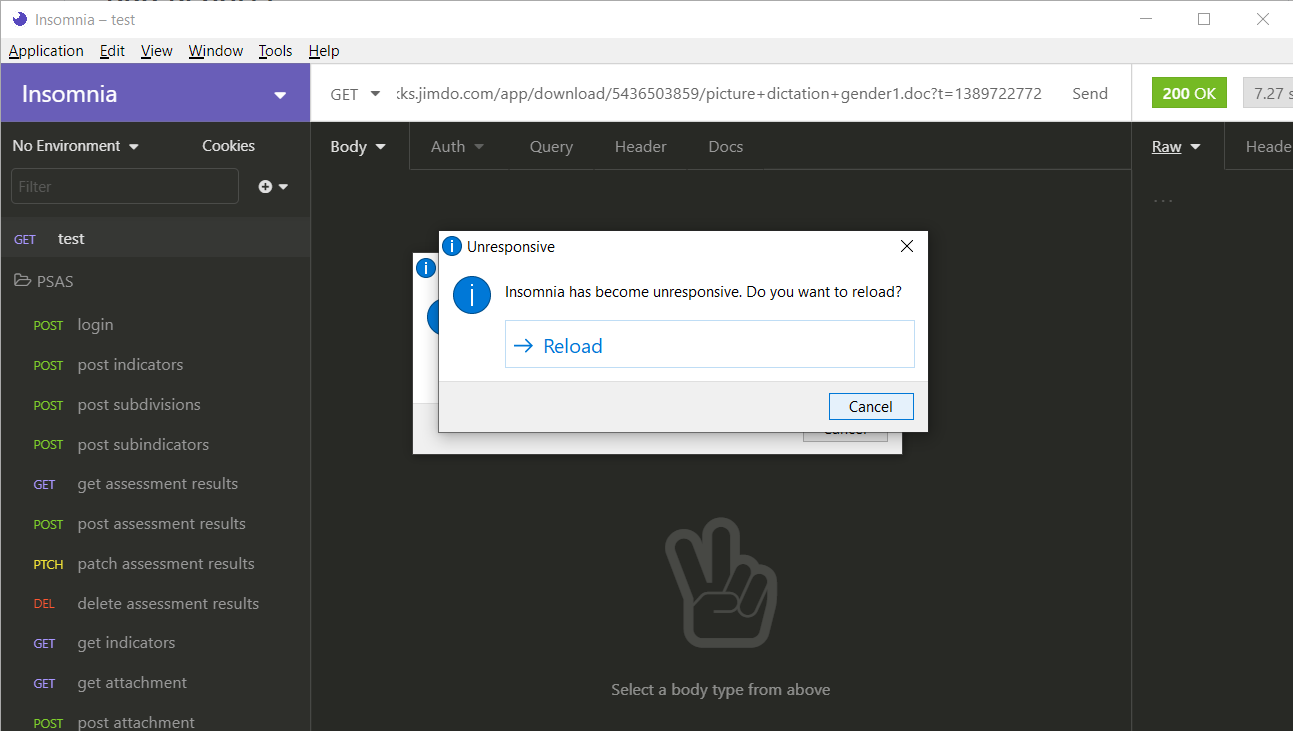Switch to the Docs tab
Screen dimensions: 1293x731
(725, 146)
